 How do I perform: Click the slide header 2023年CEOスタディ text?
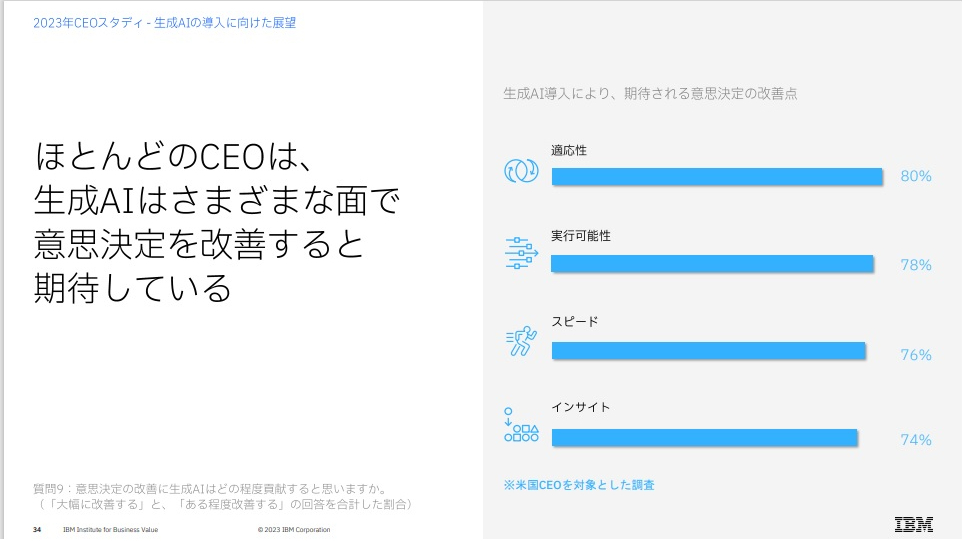(x=164, y=22)
